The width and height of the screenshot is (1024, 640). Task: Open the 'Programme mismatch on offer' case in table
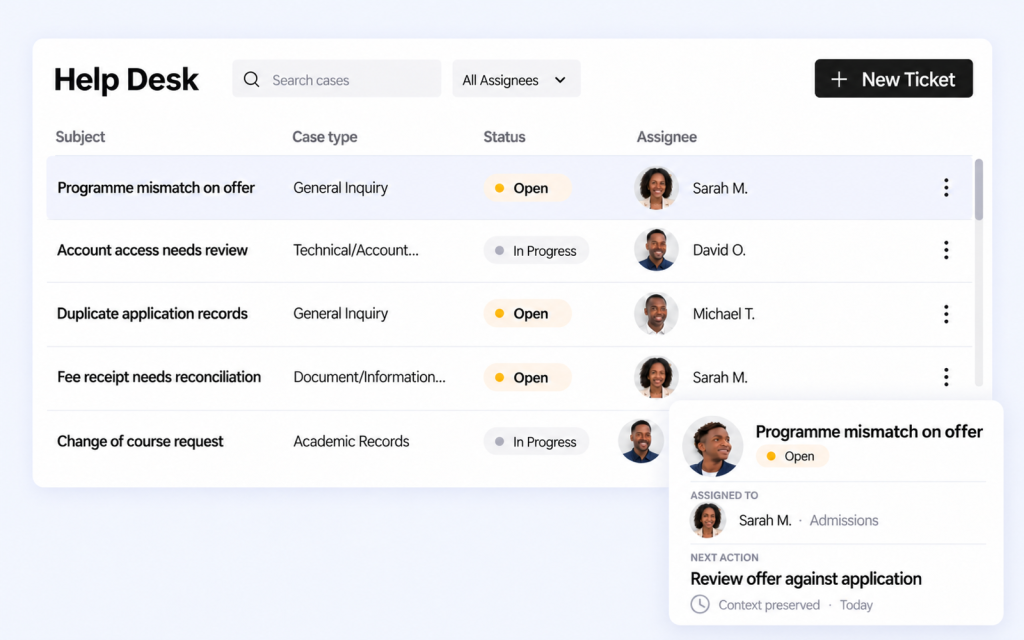pyautogui.click(x=156, y=188)
